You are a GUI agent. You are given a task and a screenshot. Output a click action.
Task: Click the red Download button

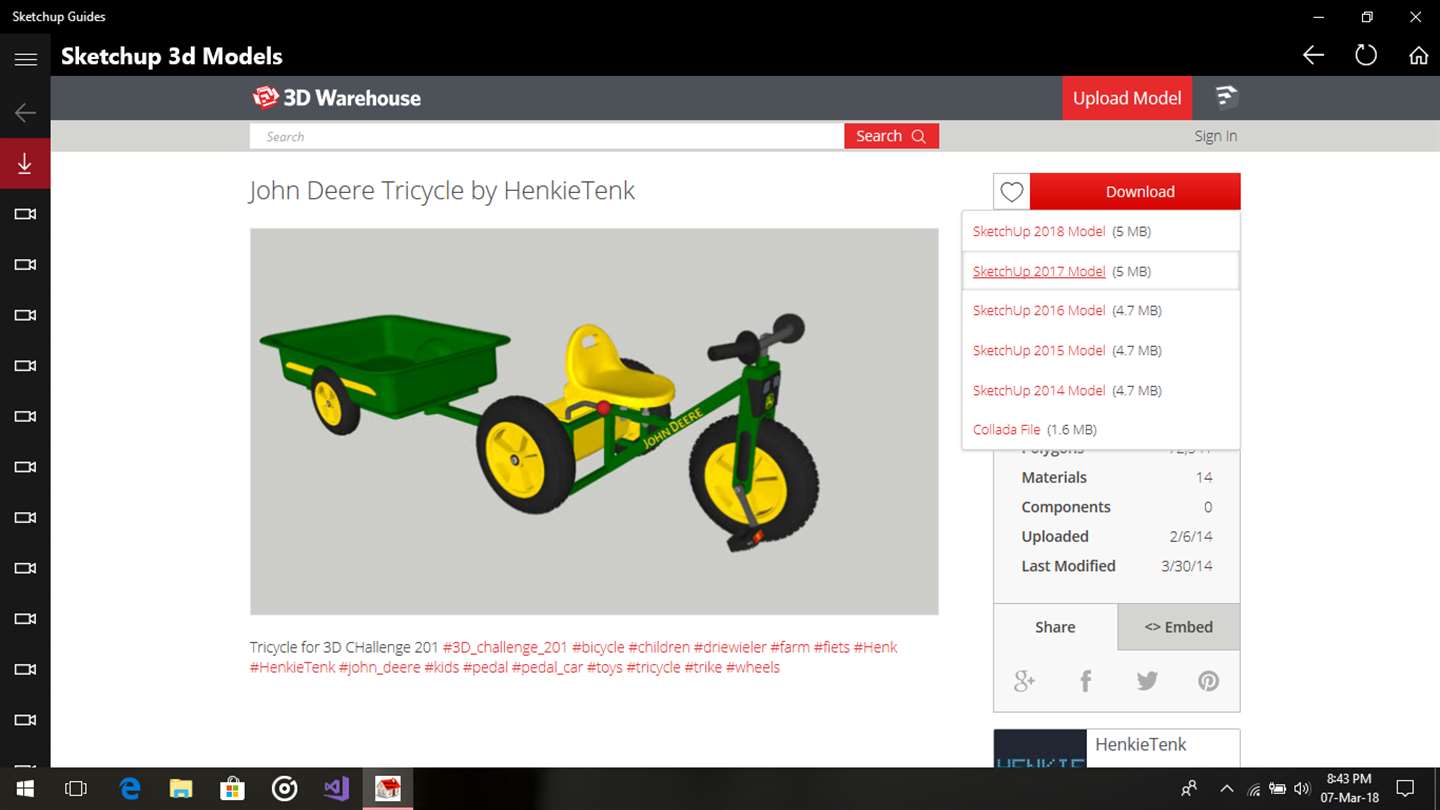coord(1135,192)
